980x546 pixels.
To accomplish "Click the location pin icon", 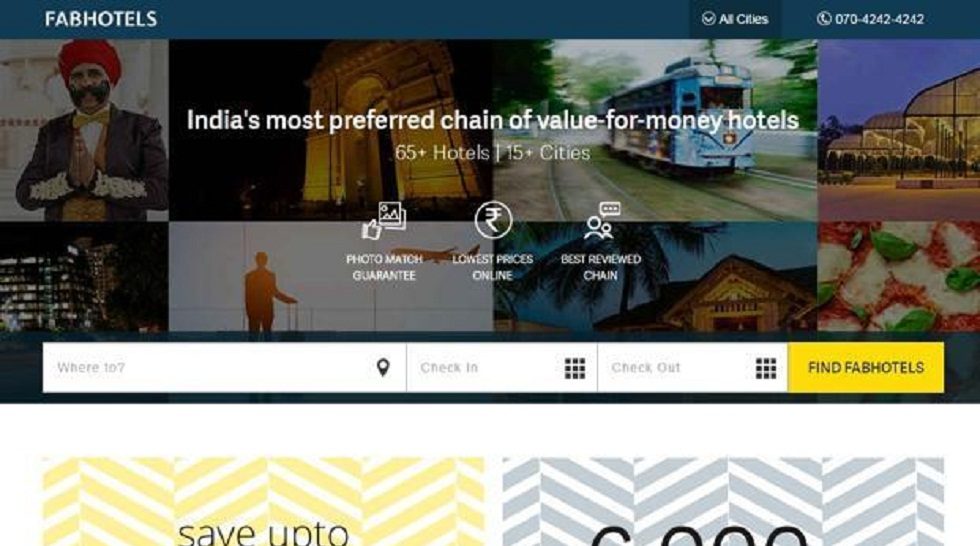I will (383, 367).
